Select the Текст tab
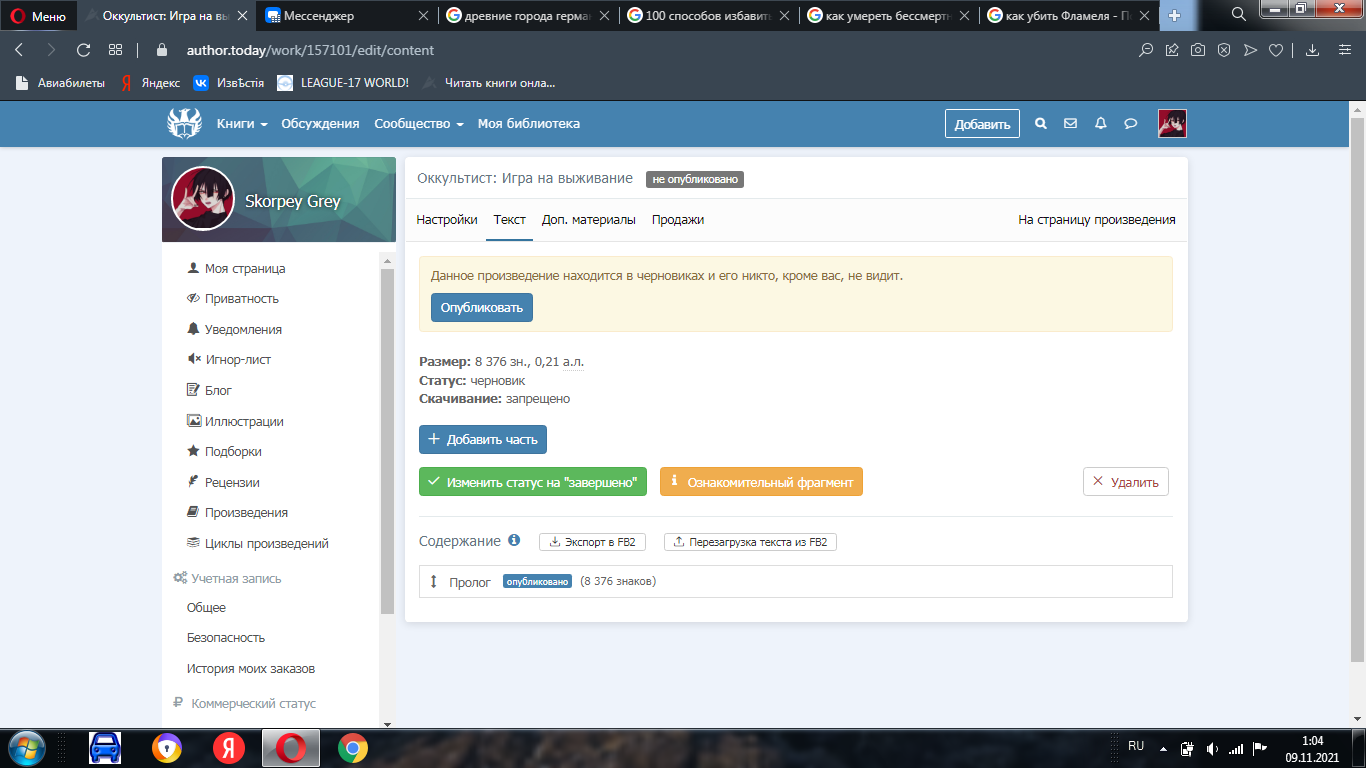 tap(510, 220)
